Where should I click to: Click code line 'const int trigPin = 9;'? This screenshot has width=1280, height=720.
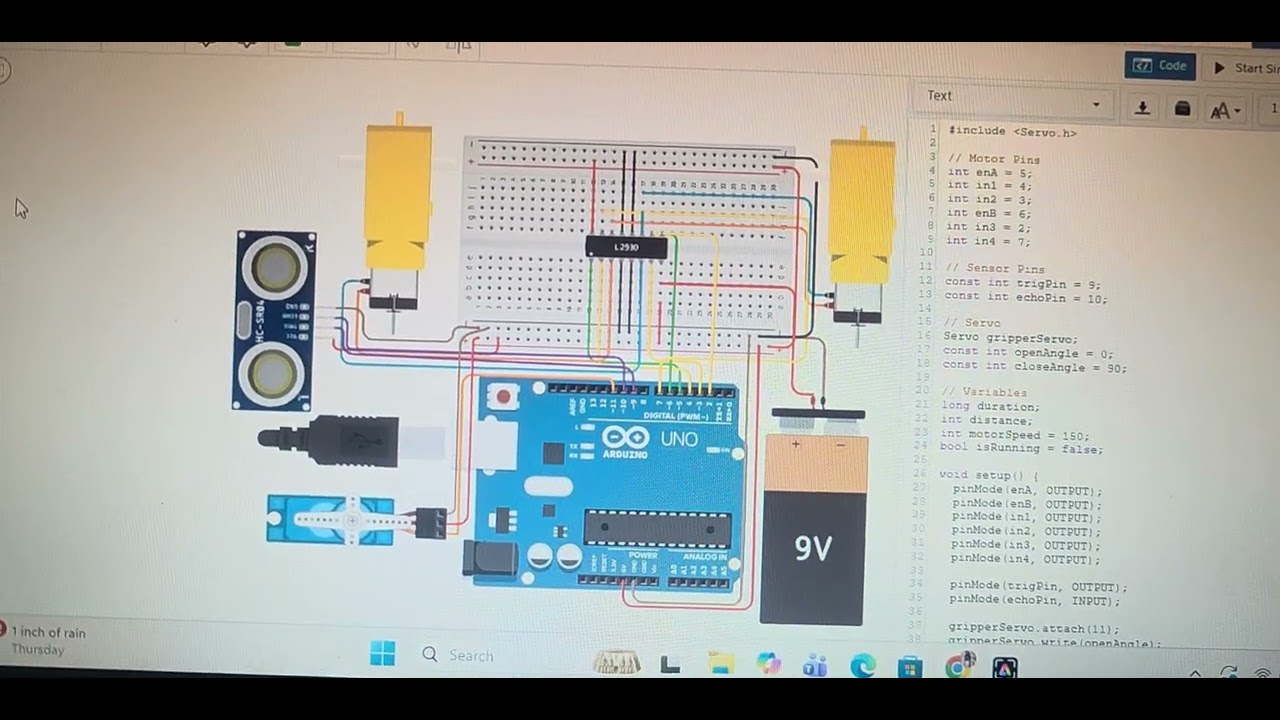[x=1022, y=283]
